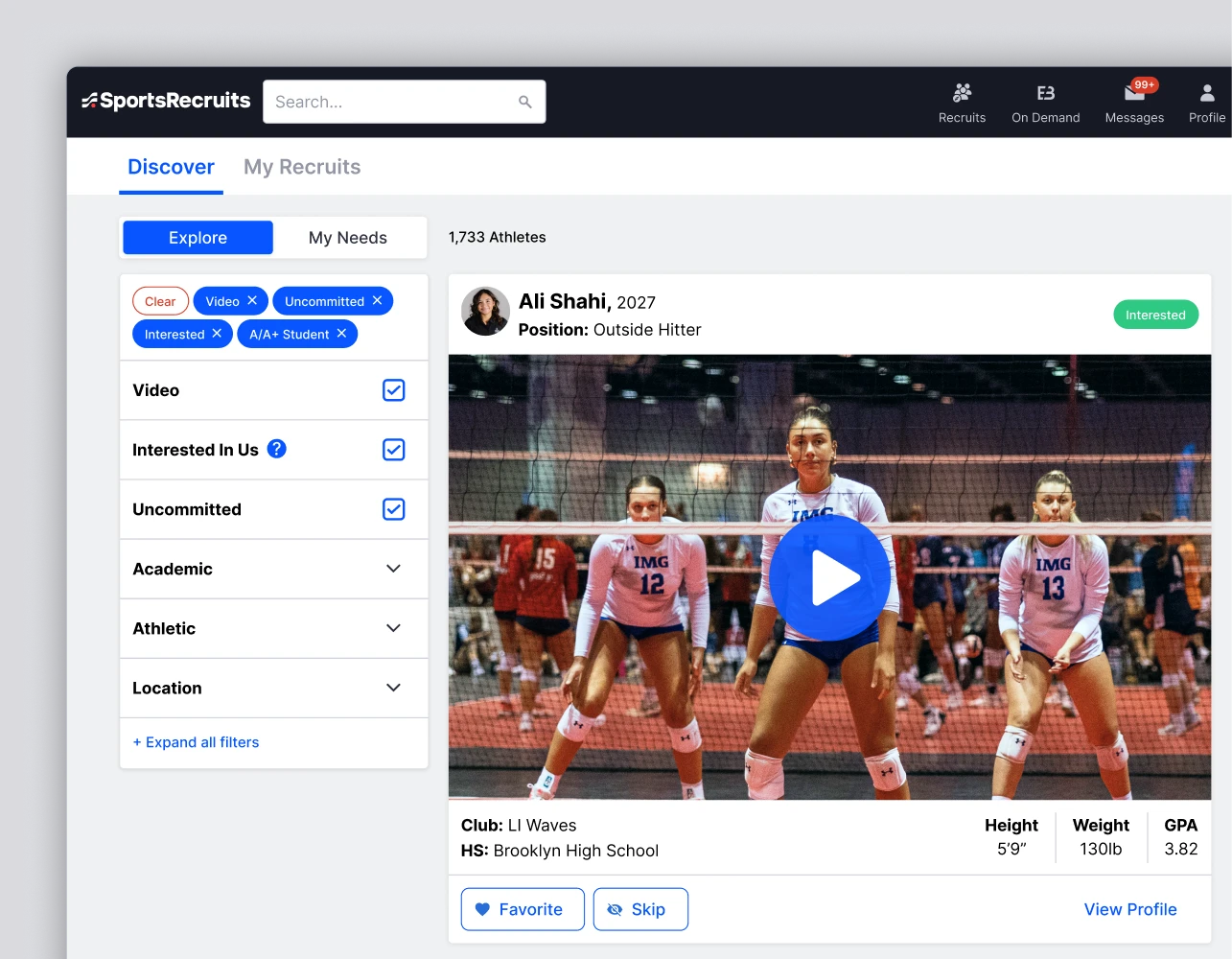Screen dimensions: 1232x959
Task: Remove the A/A+ Student chip X
Action: point(341,333)
